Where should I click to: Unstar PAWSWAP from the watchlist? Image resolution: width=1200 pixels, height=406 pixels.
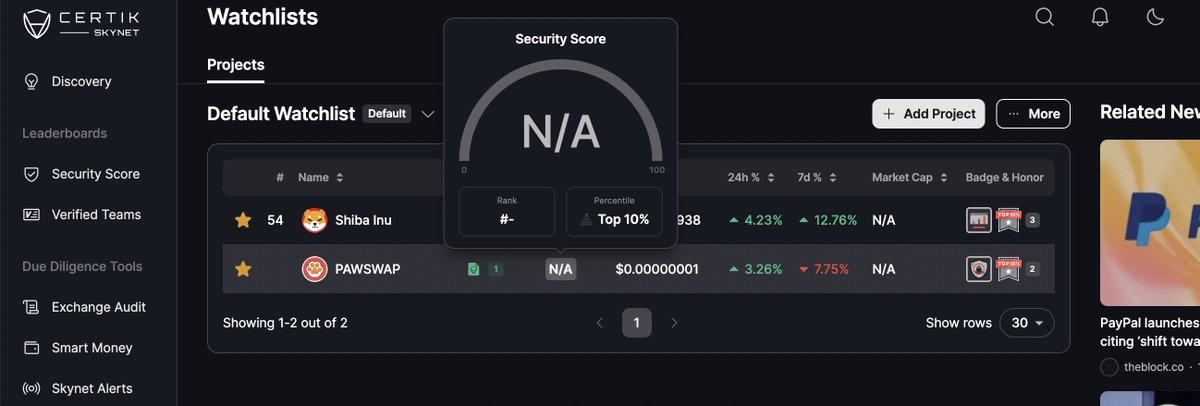(243, 269)
